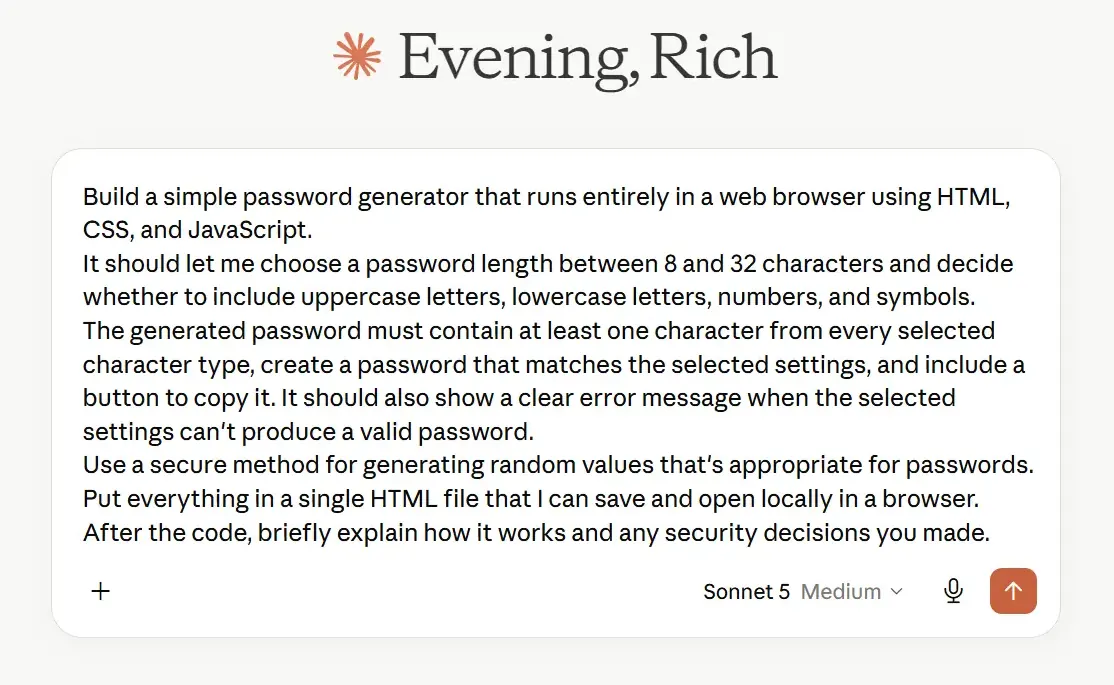Open the Sonnet 5 model selector

(746, 591)
